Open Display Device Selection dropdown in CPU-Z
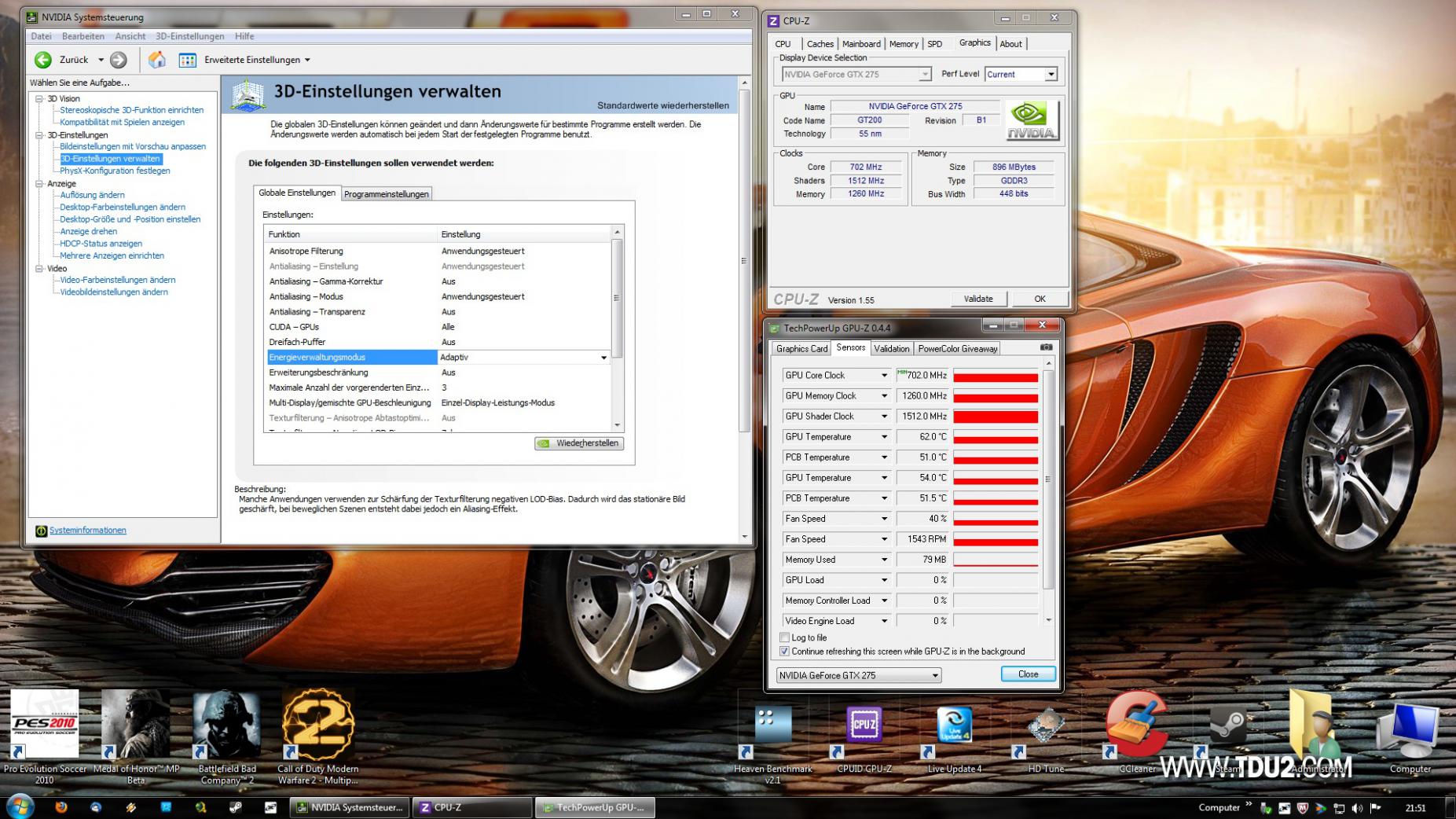This screenshot has height=819, width=1456. [x=925, y=75]
